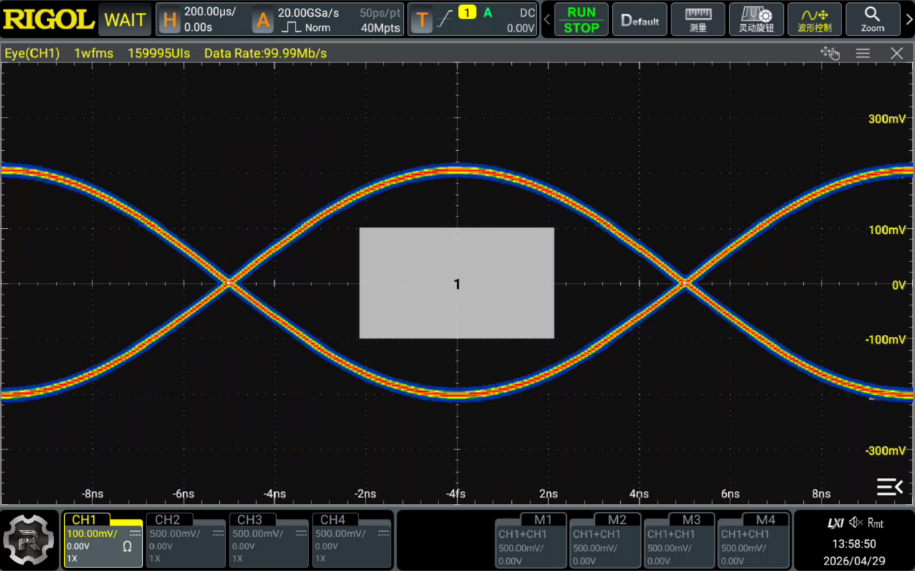Click the CH1 impedance ohm symbol
Viewport: 915px width, 571px height.
coord(127,547)
